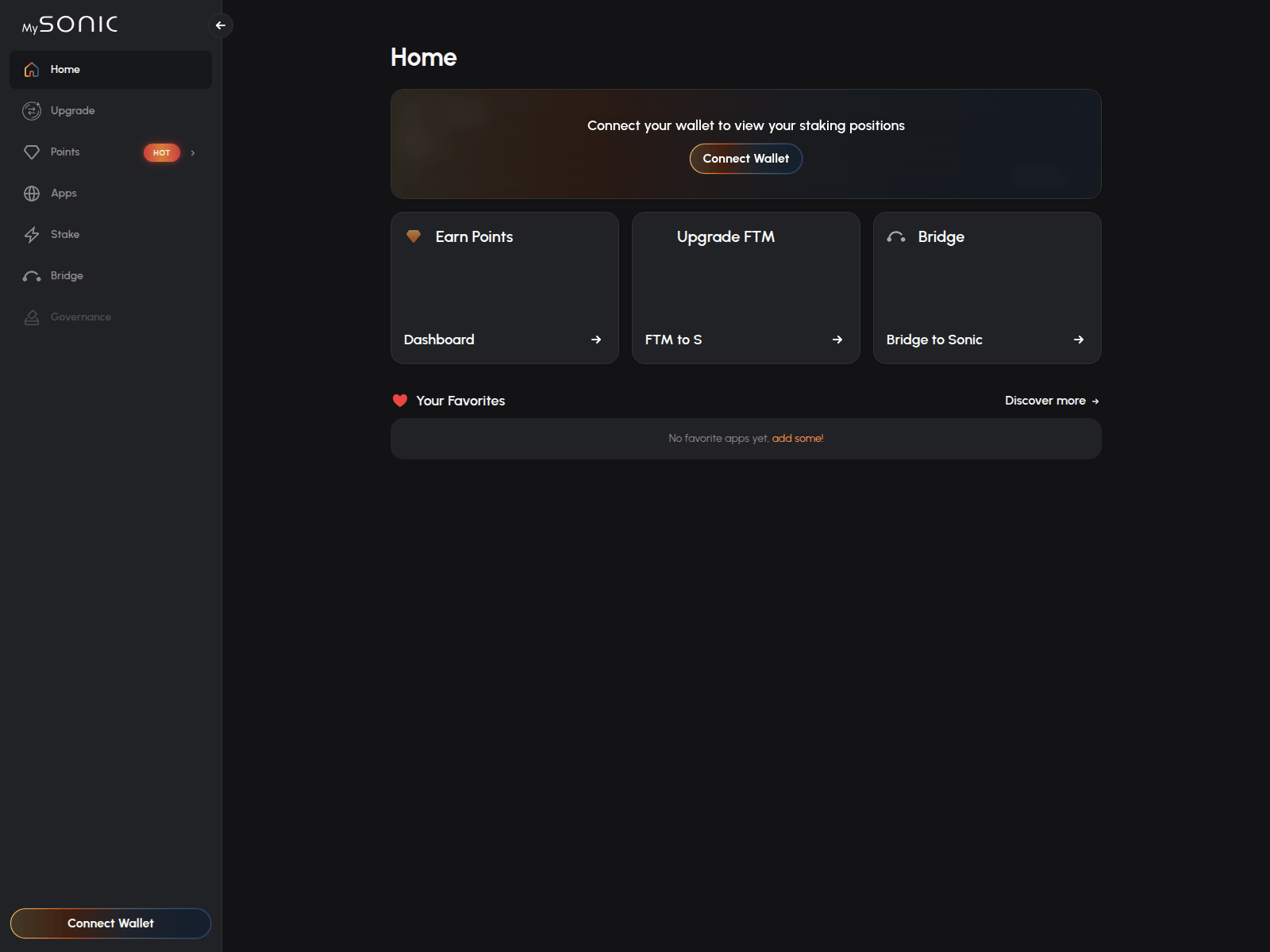Image resolution: width=1270 pixels, height=952 pixels.
Task: Click the MySonic logo
Action: (70, 25)
